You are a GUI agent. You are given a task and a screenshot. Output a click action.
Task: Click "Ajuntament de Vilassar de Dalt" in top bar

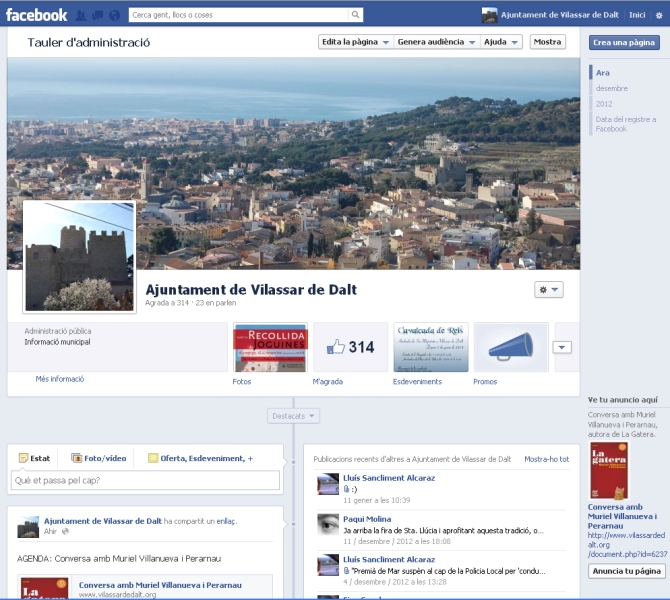click(560, 15)
